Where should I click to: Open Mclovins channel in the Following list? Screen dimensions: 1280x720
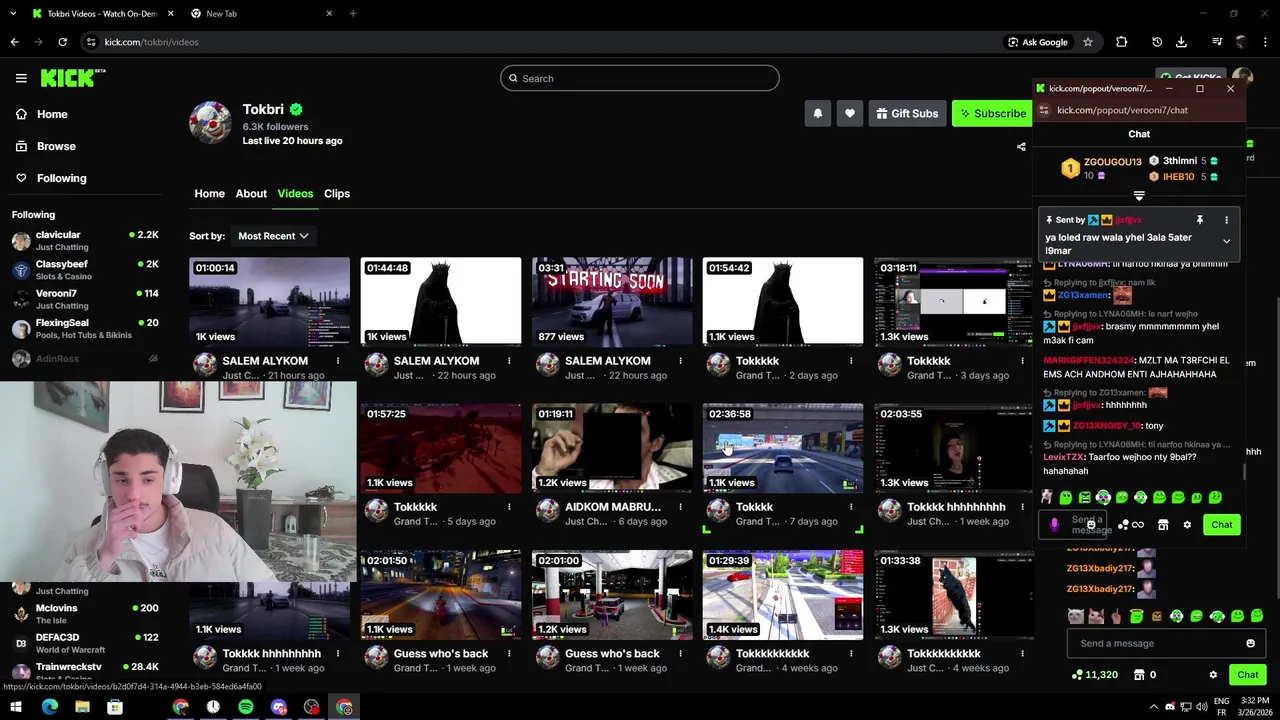click(x=85, y=613)
